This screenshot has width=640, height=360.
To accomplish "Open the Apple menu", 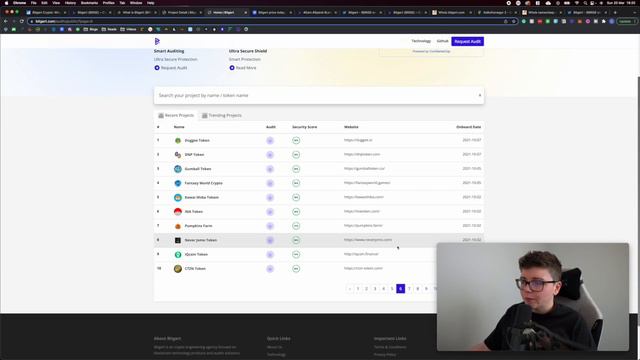I will pos(6,3).
